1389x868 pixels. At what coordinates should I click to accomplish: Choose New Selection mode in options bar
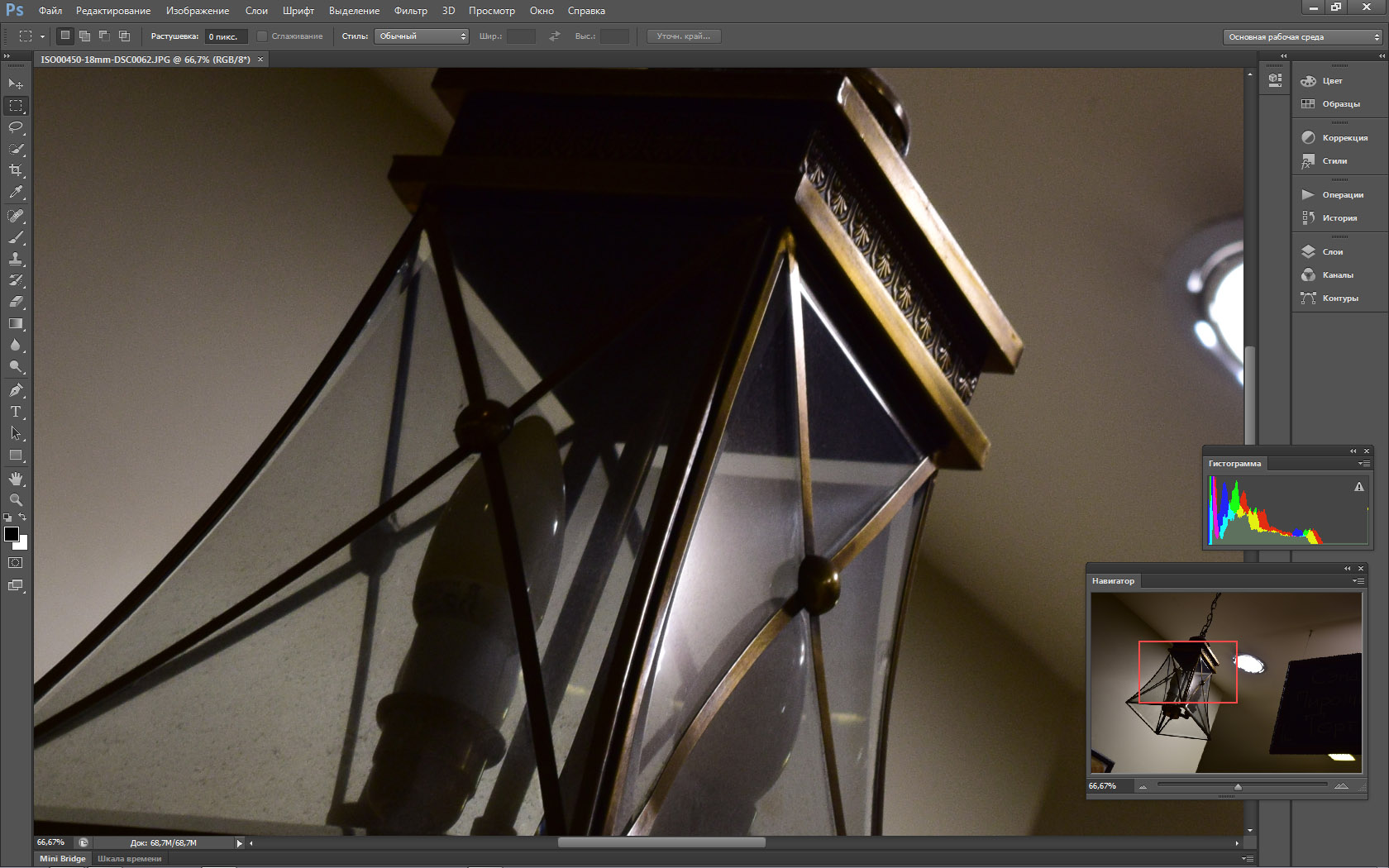point(65,36)
